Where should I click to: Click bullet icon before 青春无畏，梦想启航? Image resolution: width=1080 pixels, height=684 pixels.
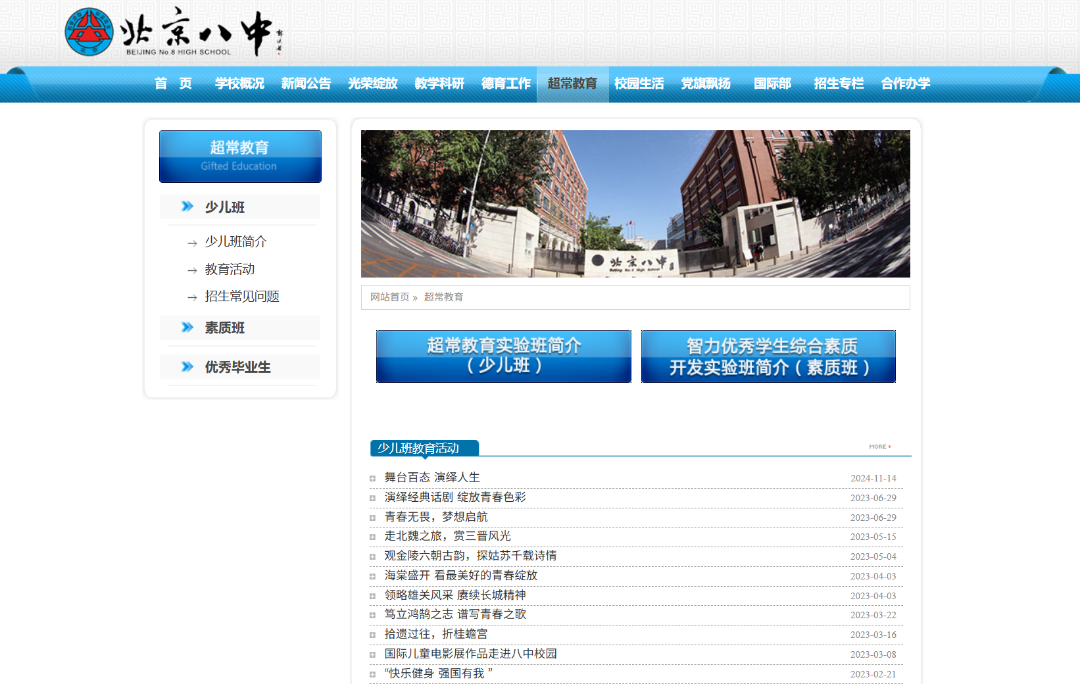373,517
